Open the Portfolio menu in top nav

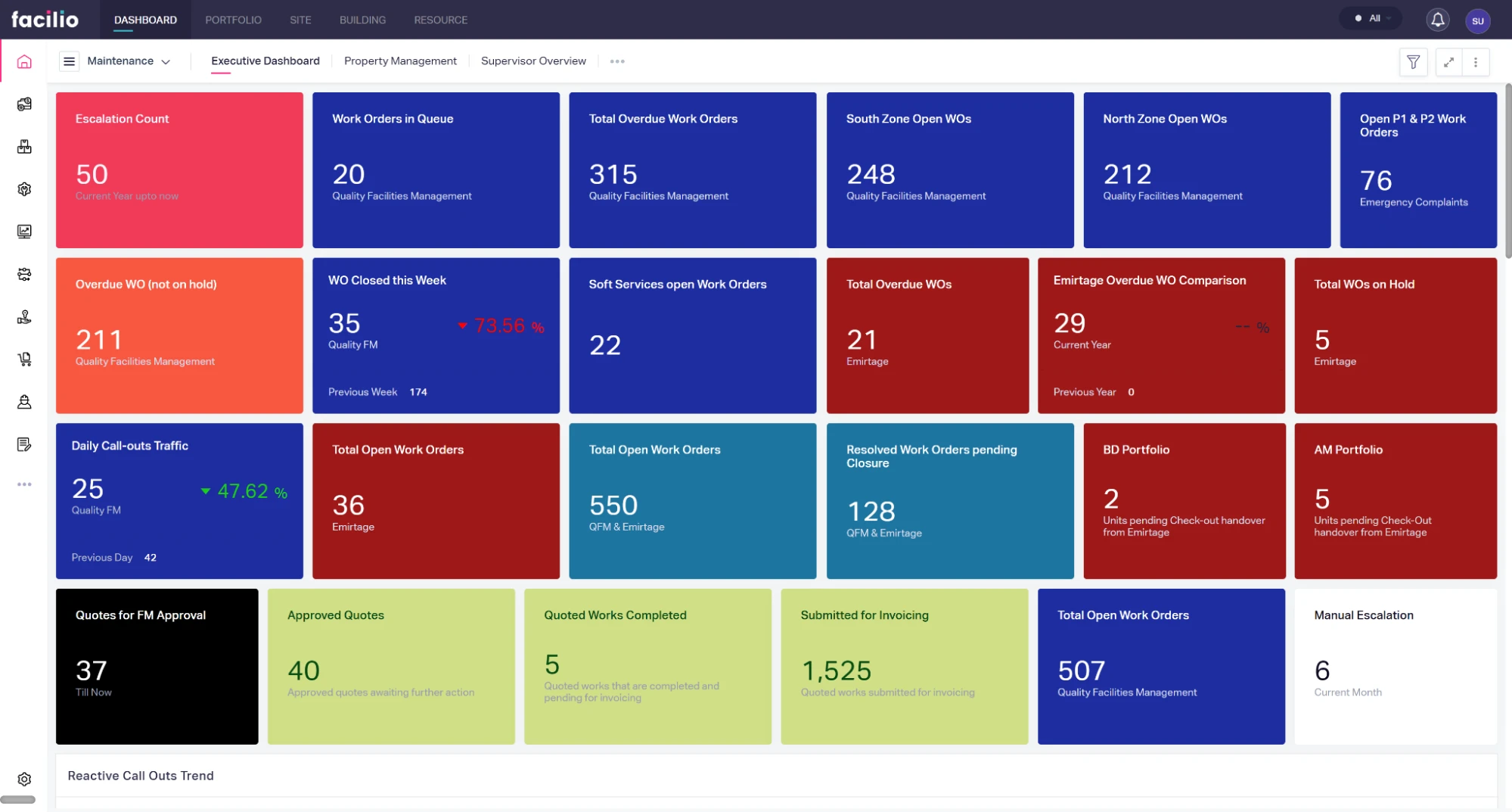233,20
